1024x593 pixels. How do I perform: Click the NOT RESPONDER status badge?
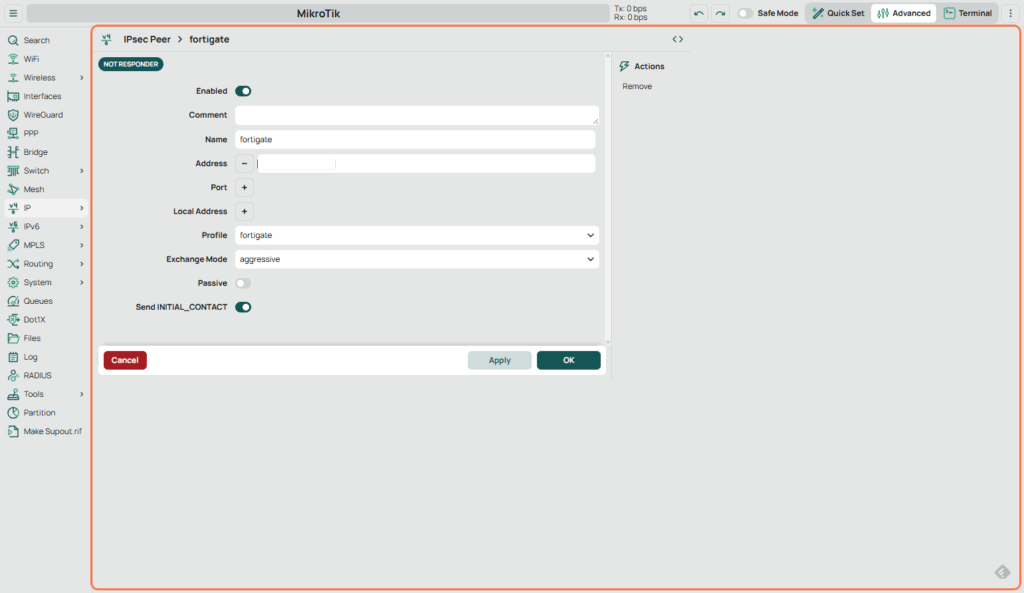coord(131,64)
